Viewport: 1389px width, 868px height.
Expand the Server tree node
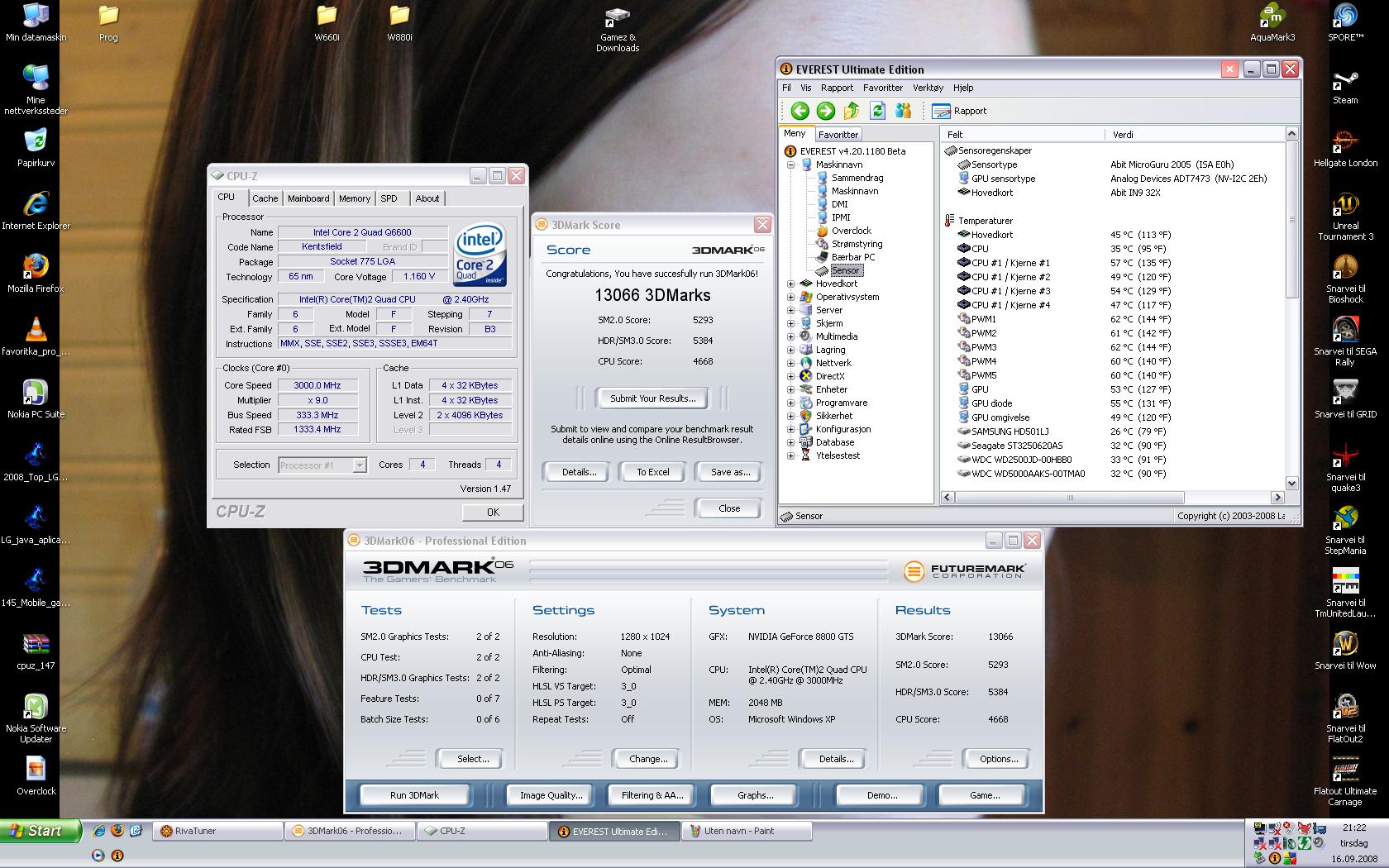790,310
